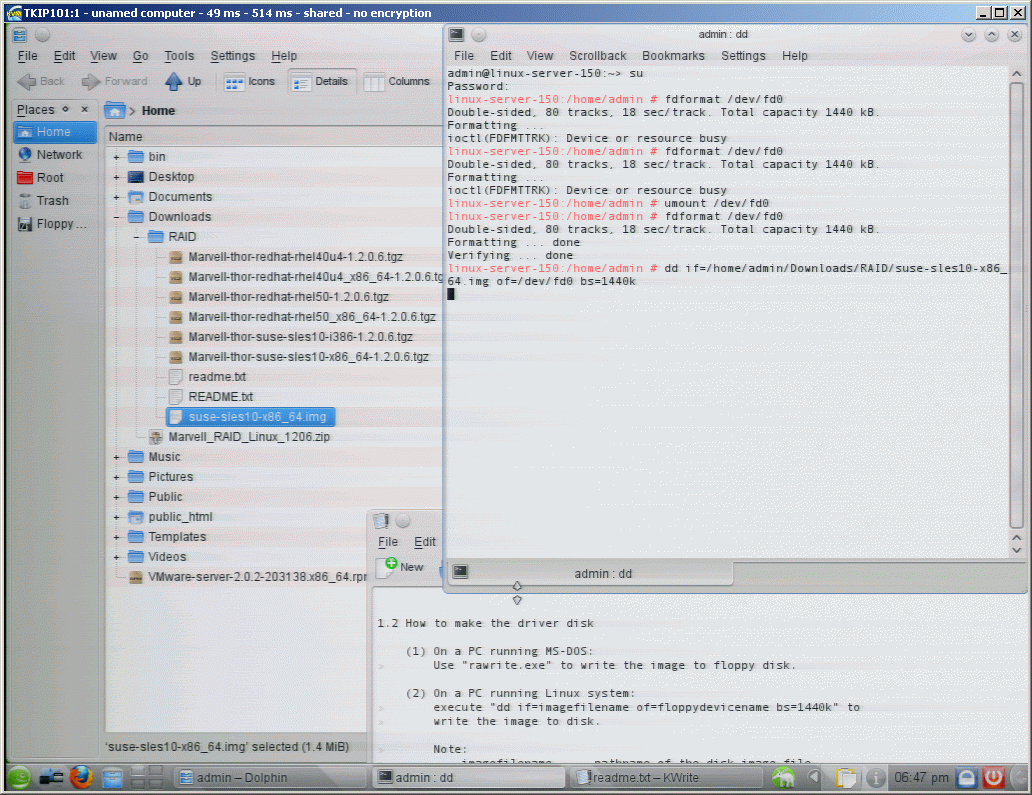Switch to admin – Dolphin taskbar entry

(x=270, y=778)
